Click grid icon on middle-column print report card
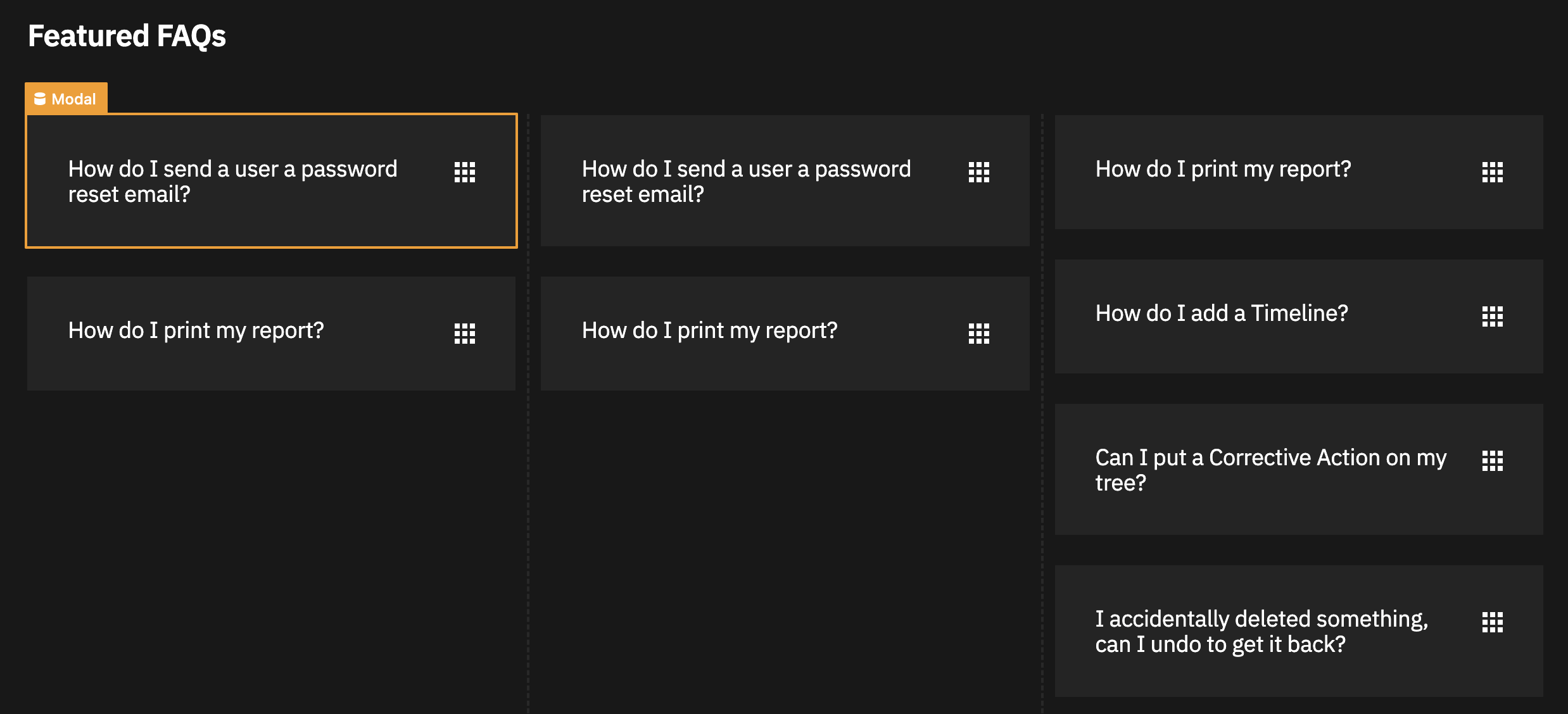Viewport: 1568px width, 714px height. point(978,333)
